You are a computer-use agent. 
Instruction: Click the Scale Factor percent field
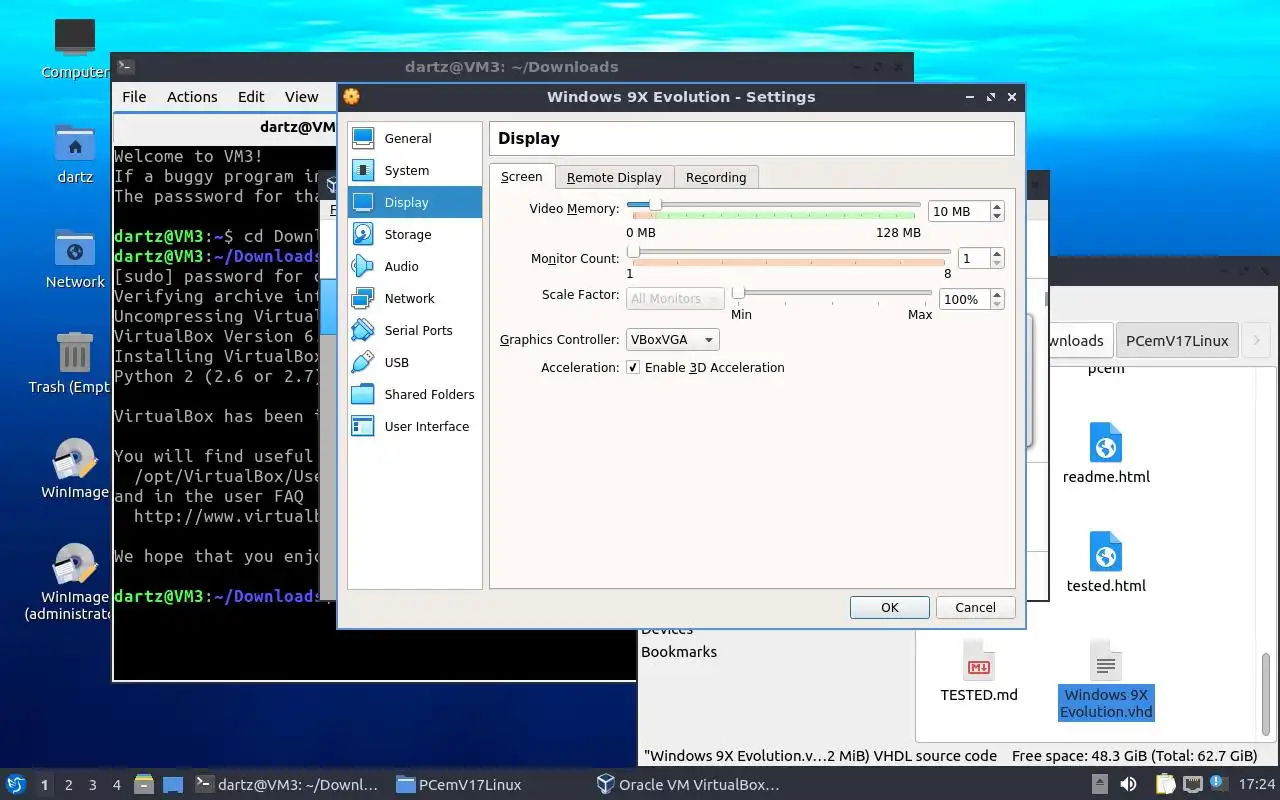click(964, 299)
